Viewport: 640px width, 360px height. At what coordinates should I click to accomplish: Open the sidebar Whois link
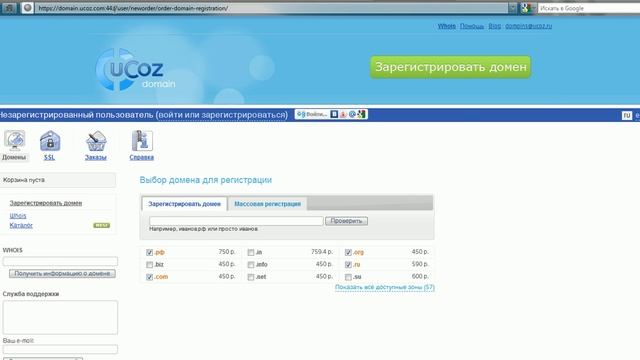pos(18,216)
